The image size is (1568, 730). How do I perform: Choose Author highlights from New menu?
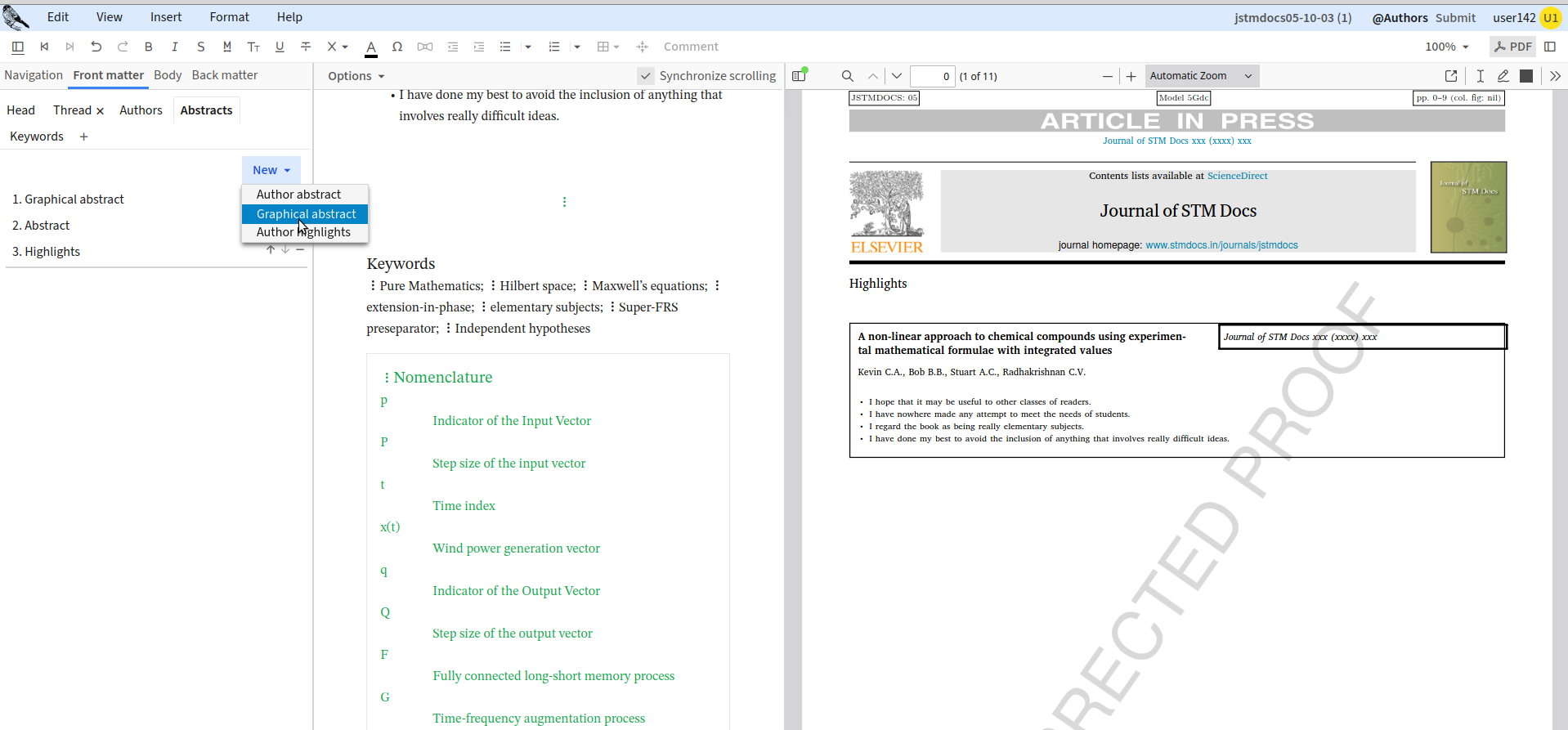point(304,233)
